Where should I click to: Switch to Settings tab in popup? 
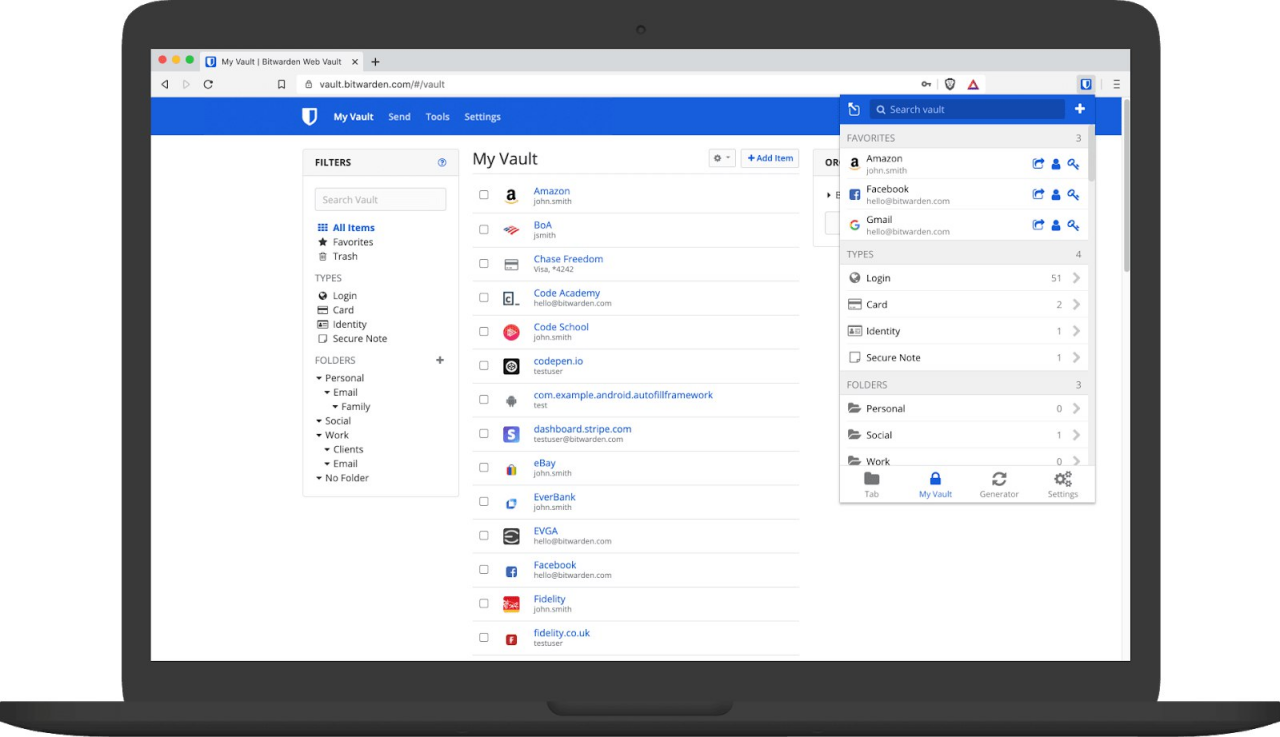click(1063, 484)
